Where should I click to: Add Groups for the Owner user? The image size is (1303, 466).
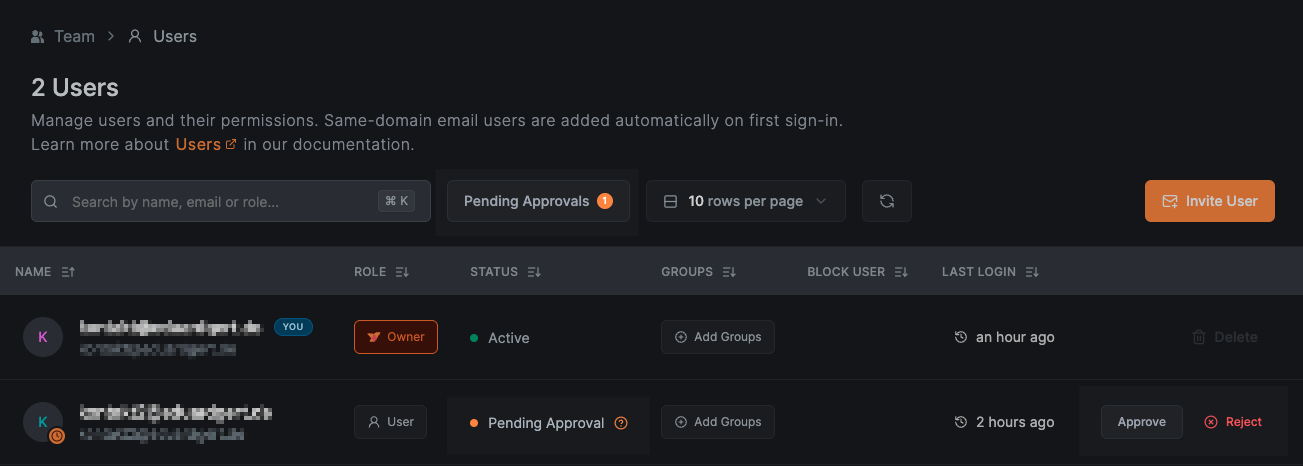tap(718, 337)
